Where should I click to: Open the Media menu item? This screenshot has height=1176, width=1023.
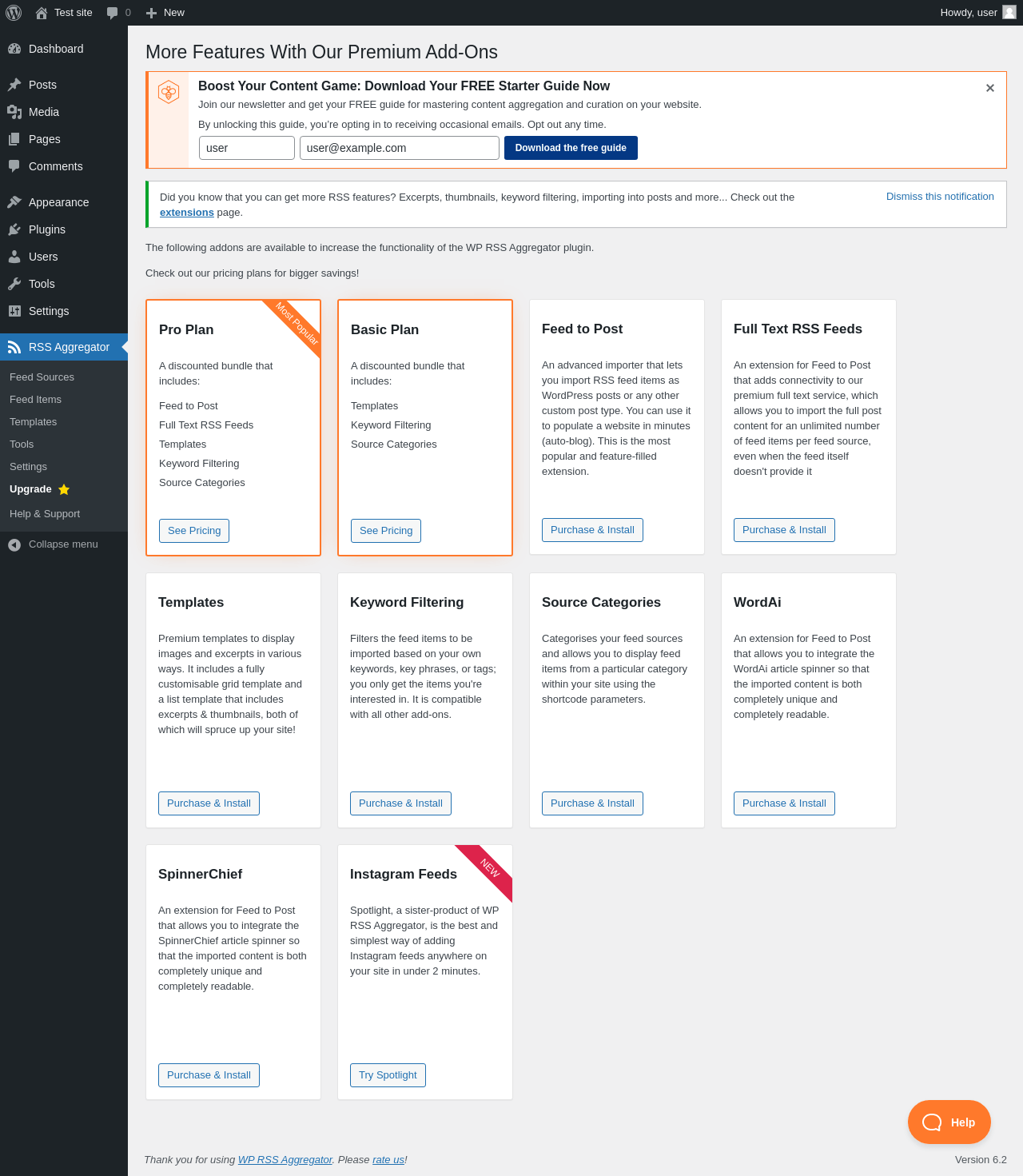[64, 112]
